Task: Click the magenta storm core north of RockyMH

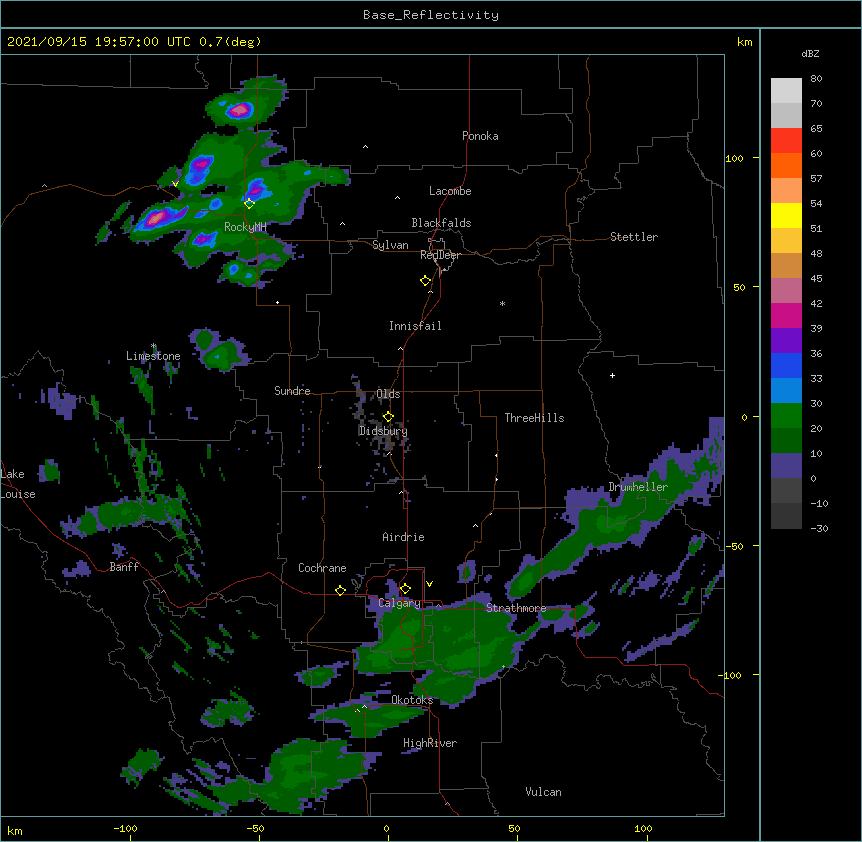Action: coord(240,110)
